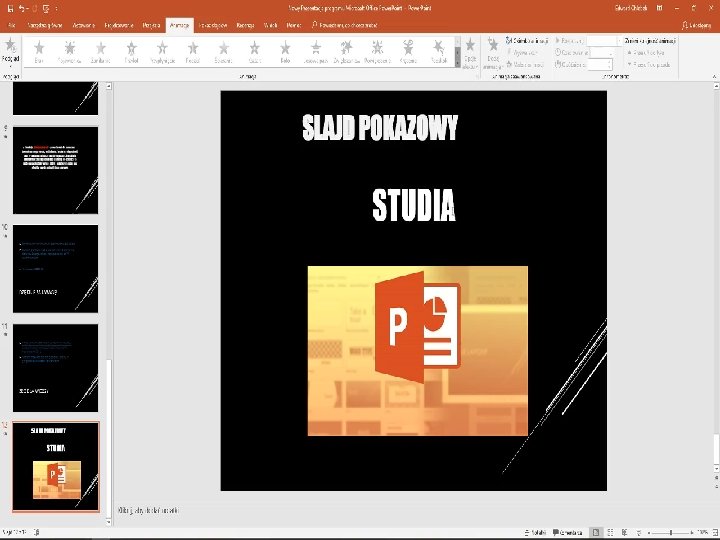This screenshot has height=540, width=720.
Task: Select the Powiększenie (Zoom) animation
Action: click(x=377, y=51)
